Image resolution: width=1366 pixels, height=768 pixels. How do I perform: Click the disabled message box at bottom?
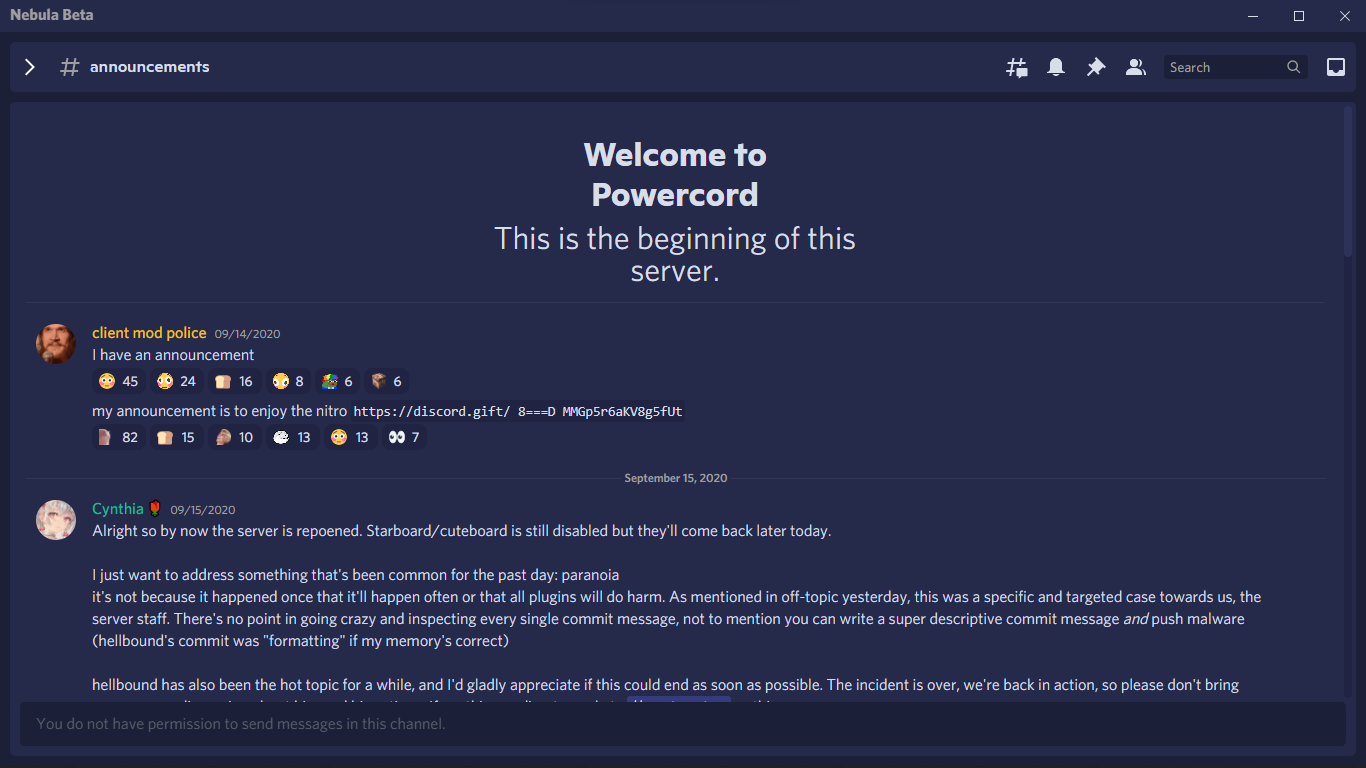click(x=683, y=723)
